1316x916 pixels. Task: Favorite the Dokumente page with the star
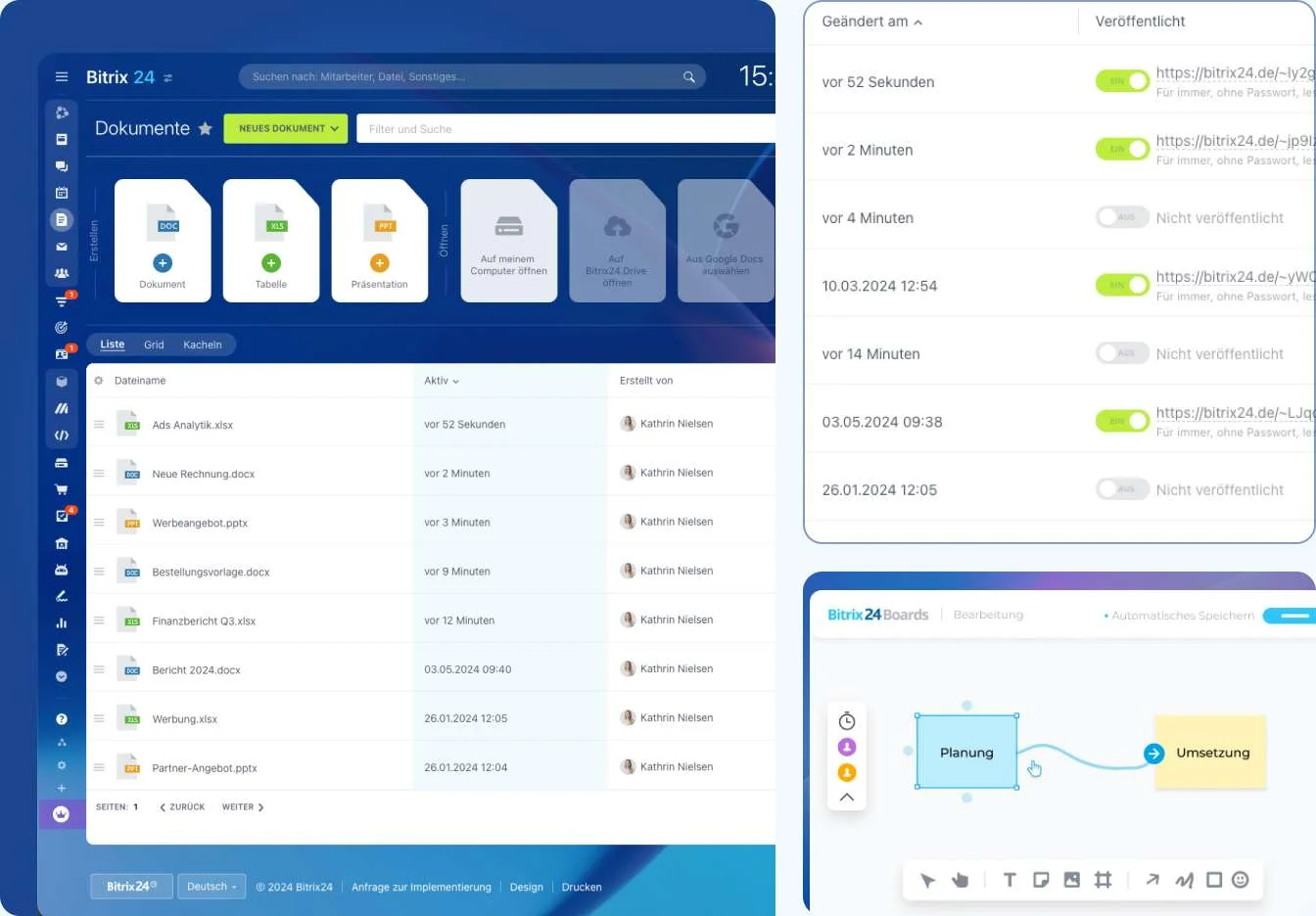click(x=205, y=128)
